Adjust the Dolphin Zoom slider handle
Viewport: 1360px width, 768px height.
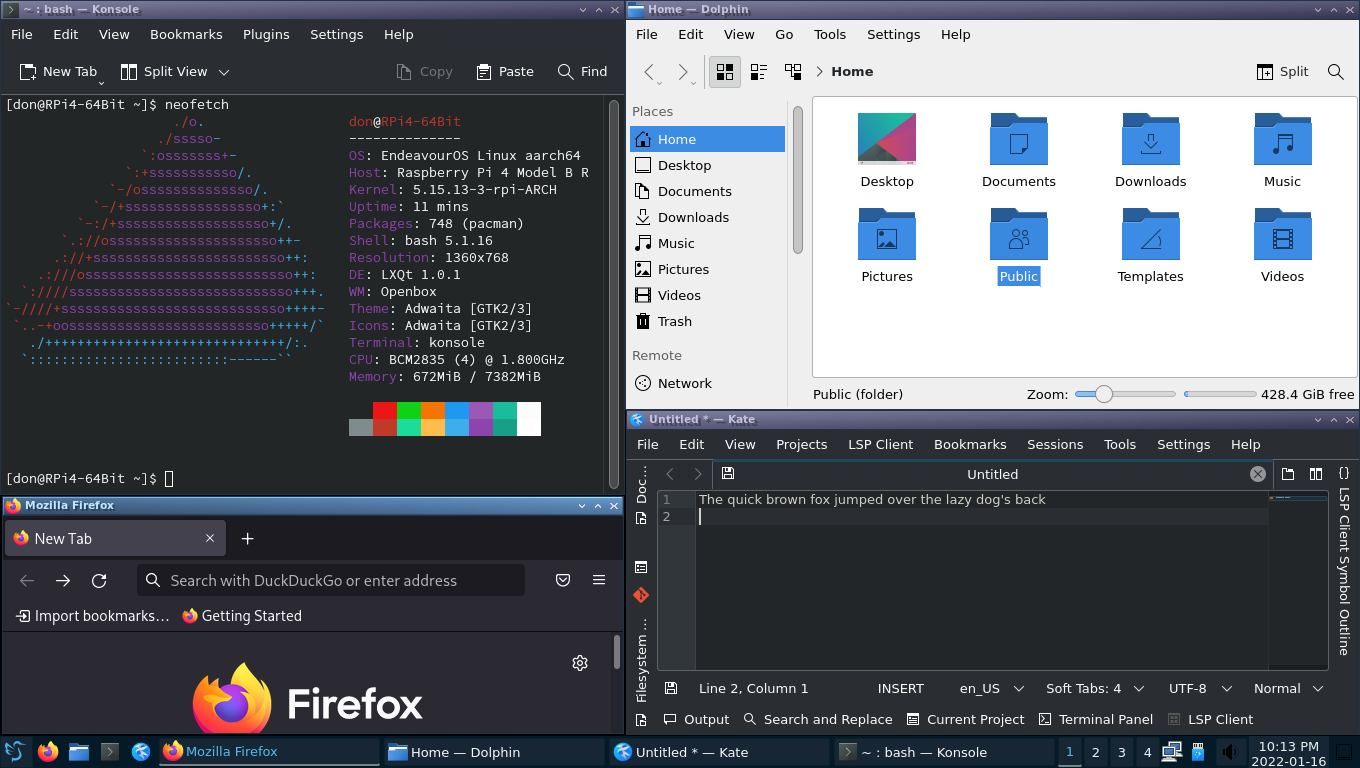point(1104,394)
